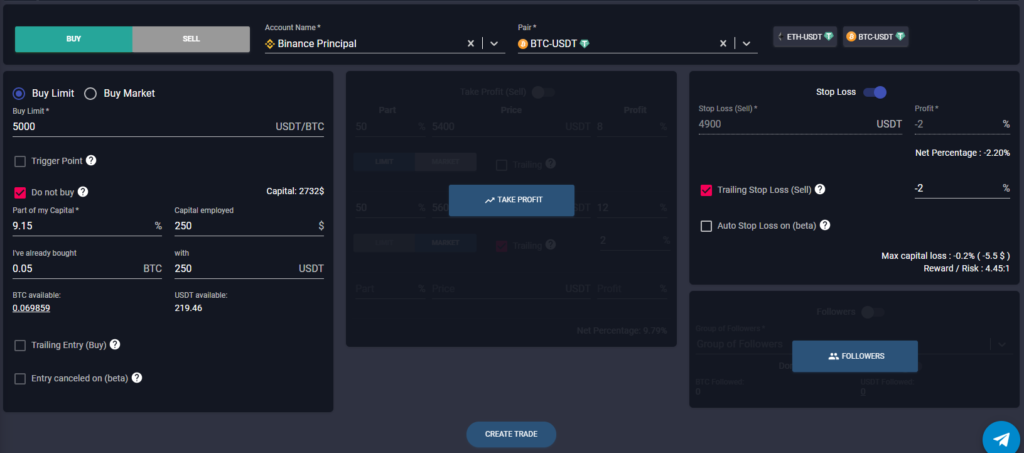Turn off the Stop Loss toggle switch
The image size is (1024, 453).
click(875, 92)
